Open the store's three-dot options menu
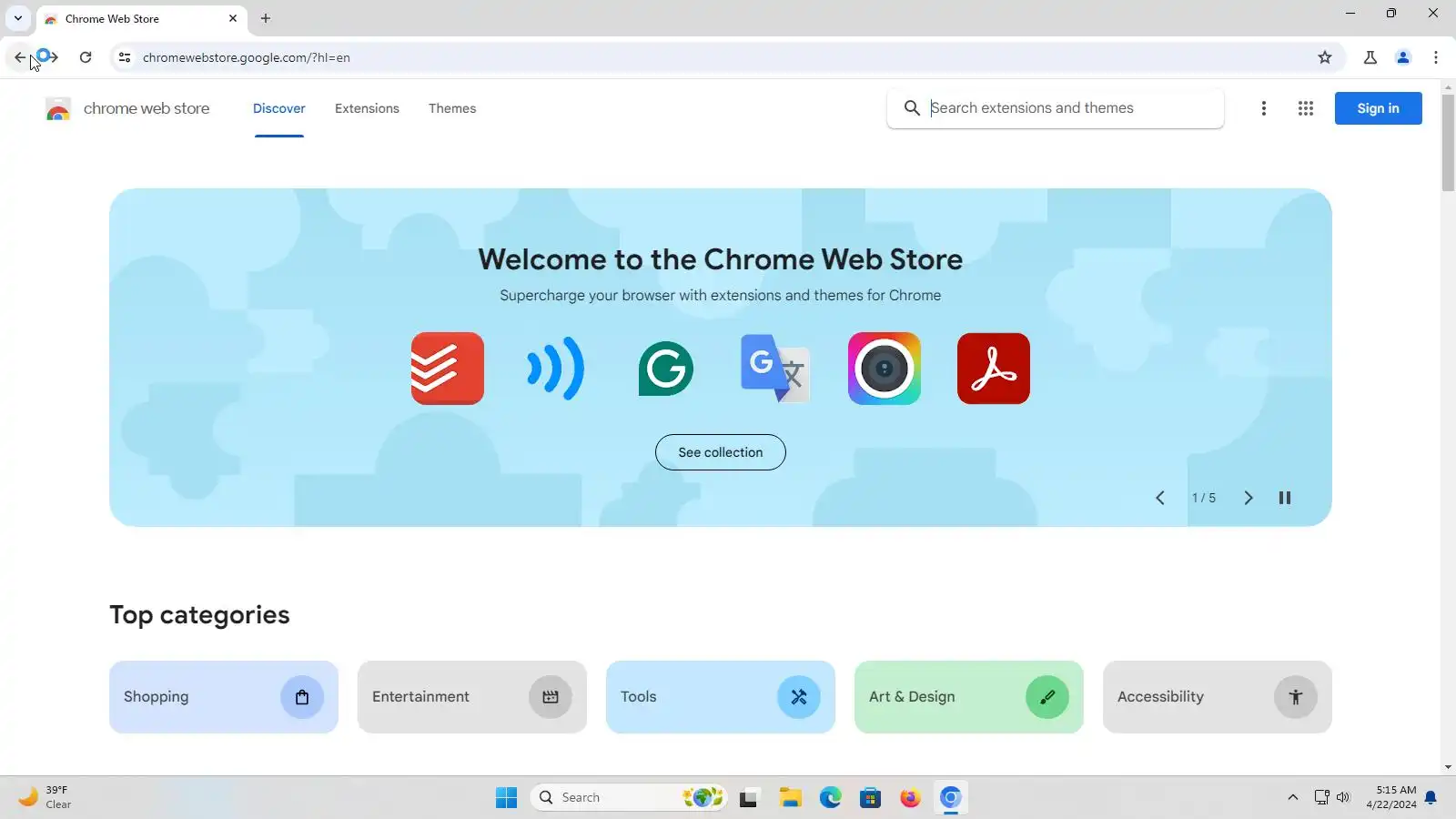Viewport: 1456px width, 819px height. click(1264, 108)
